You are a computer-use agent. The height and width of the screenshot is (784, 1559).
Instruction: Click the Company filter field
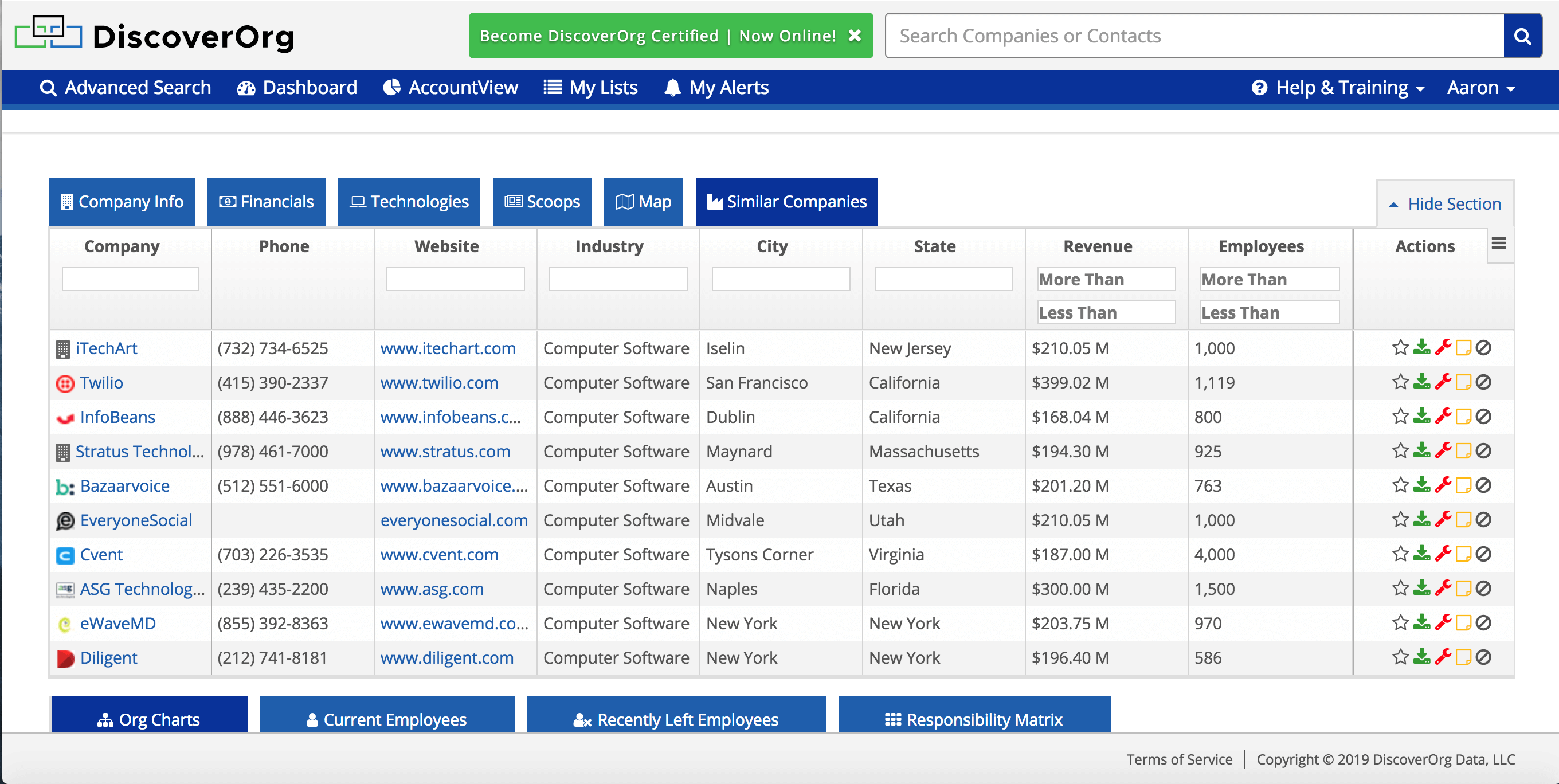131,280
